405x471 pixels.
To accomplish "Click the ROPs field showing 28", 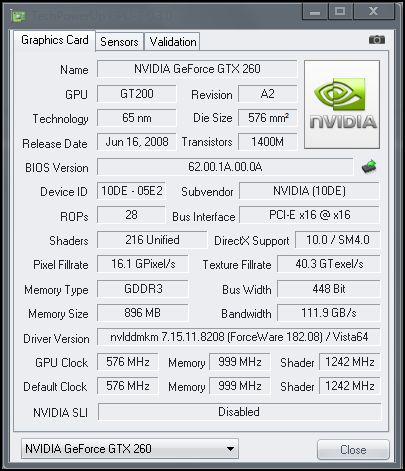I will [x=131, y=215].
